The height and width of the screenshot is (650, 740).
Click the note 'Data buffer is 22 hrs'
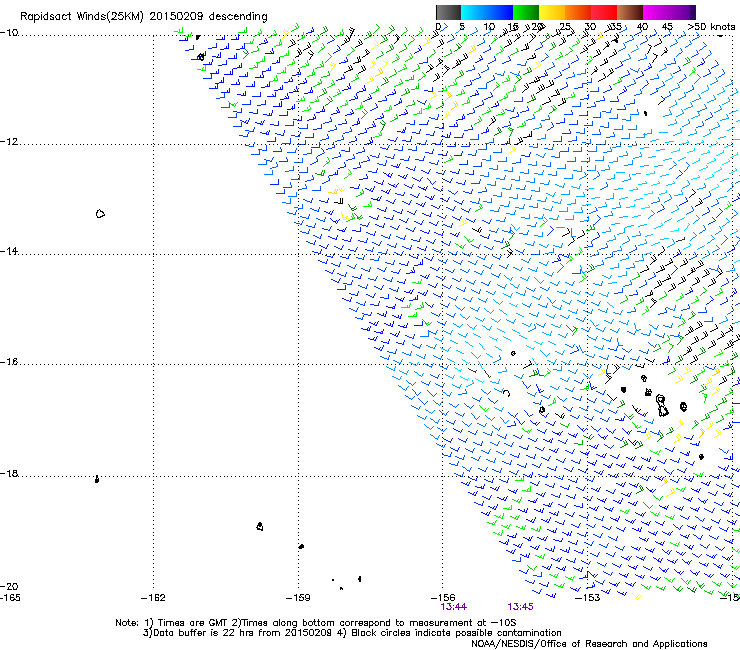[204, 633]
